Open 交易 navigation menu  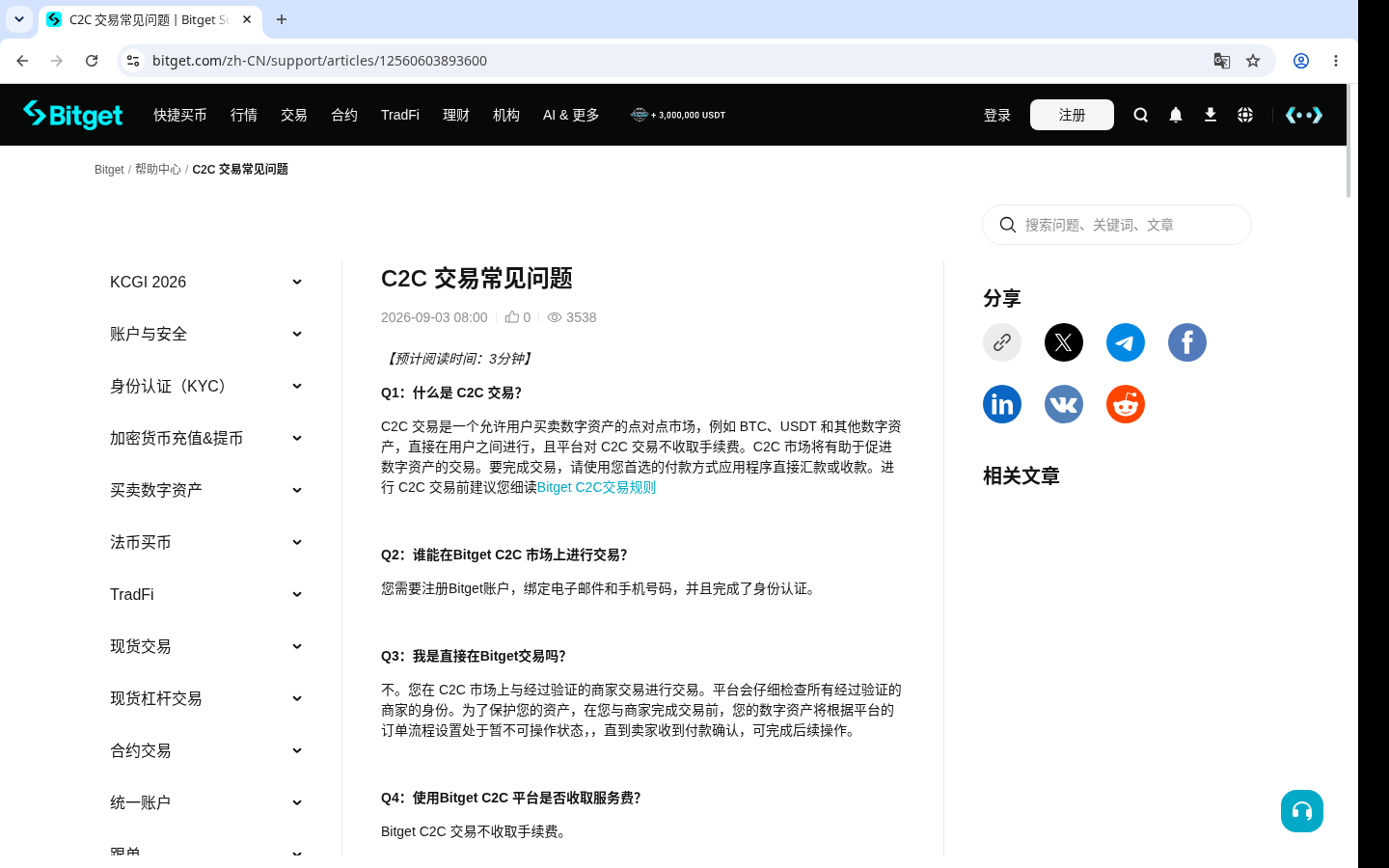tap(294, 115)
